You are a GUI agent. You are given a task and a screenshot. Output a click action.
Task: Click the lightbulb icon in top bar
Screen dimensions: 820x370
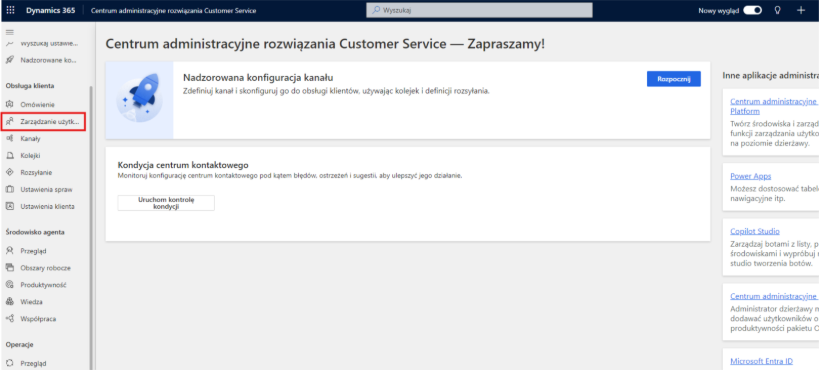point(777,10)
